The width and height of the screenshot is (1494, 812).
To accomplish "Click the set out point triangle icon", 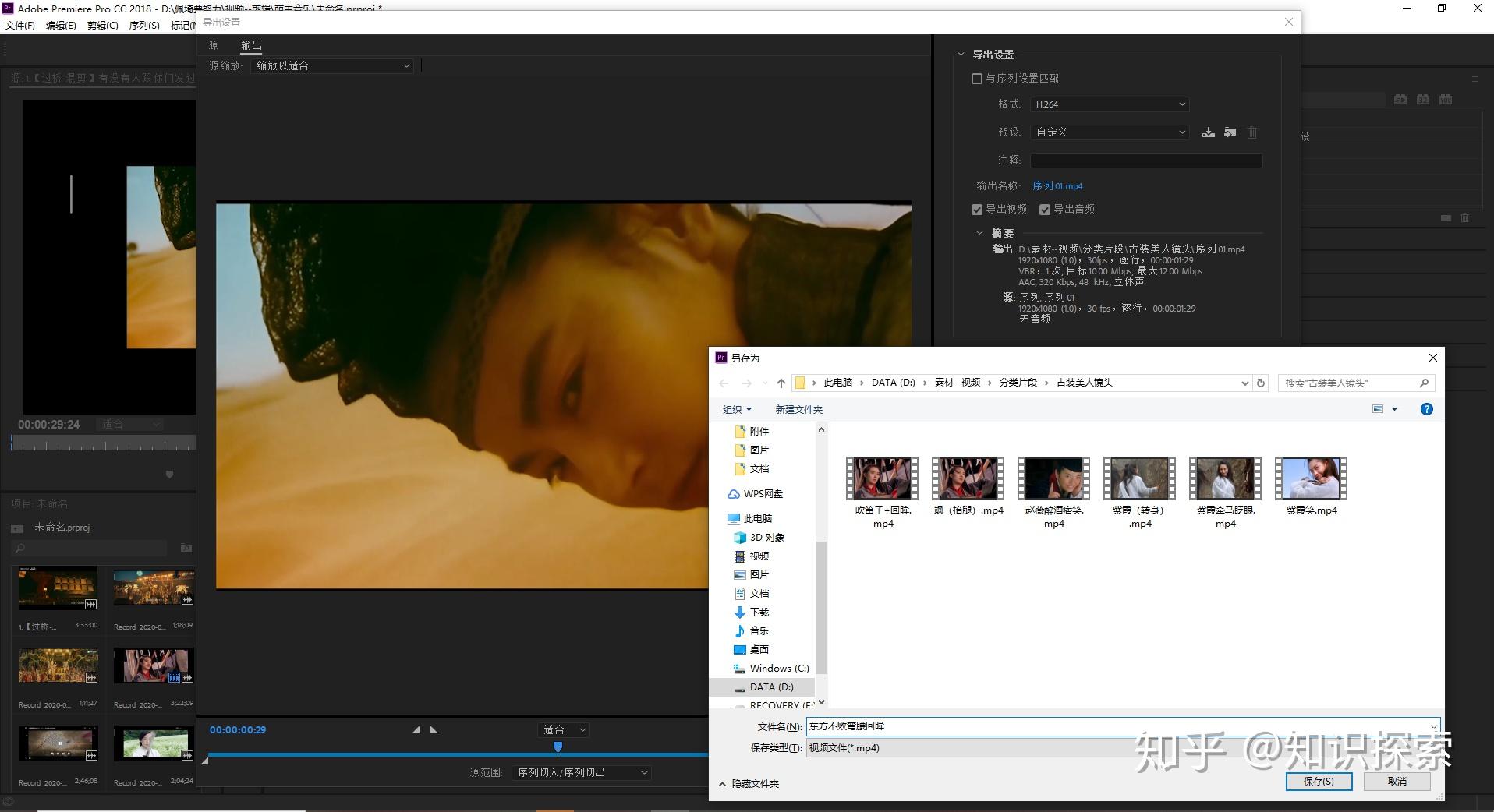I will pyautogui.click(x=434, y=730).
